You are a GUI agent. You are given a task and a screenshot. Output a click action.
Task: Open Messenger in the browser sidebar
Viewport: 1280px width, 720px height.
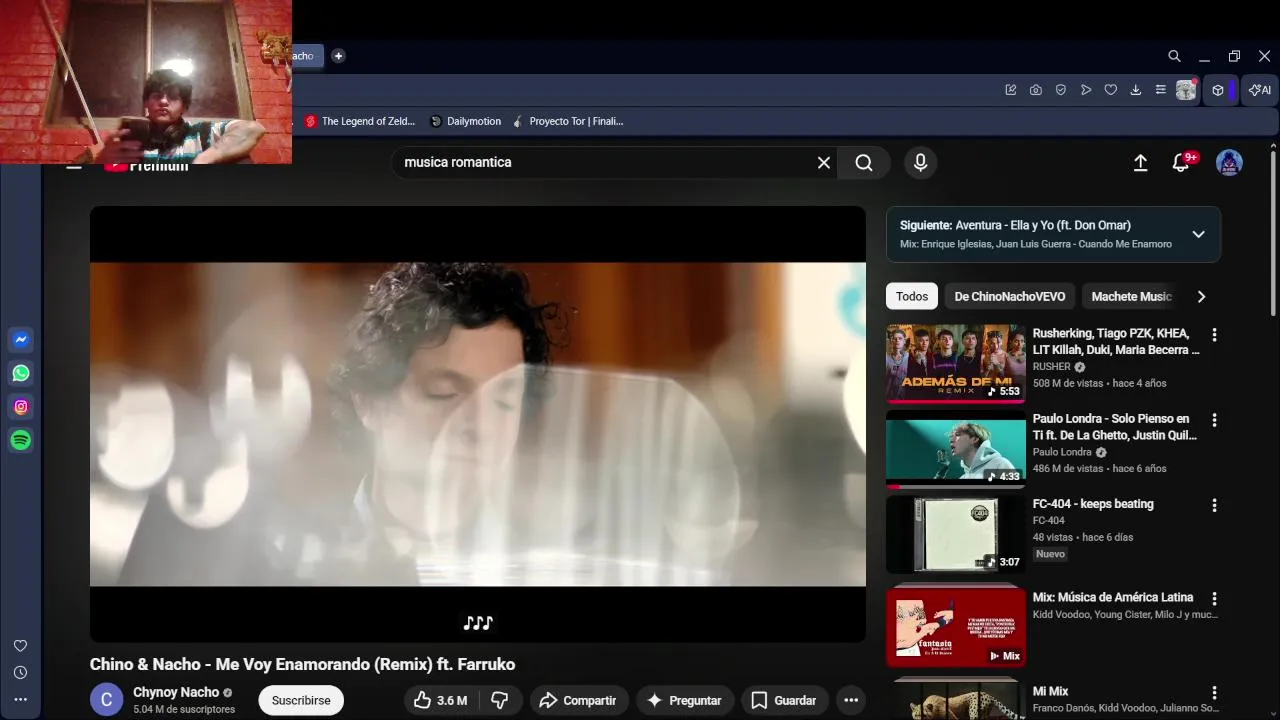(21, 340)
